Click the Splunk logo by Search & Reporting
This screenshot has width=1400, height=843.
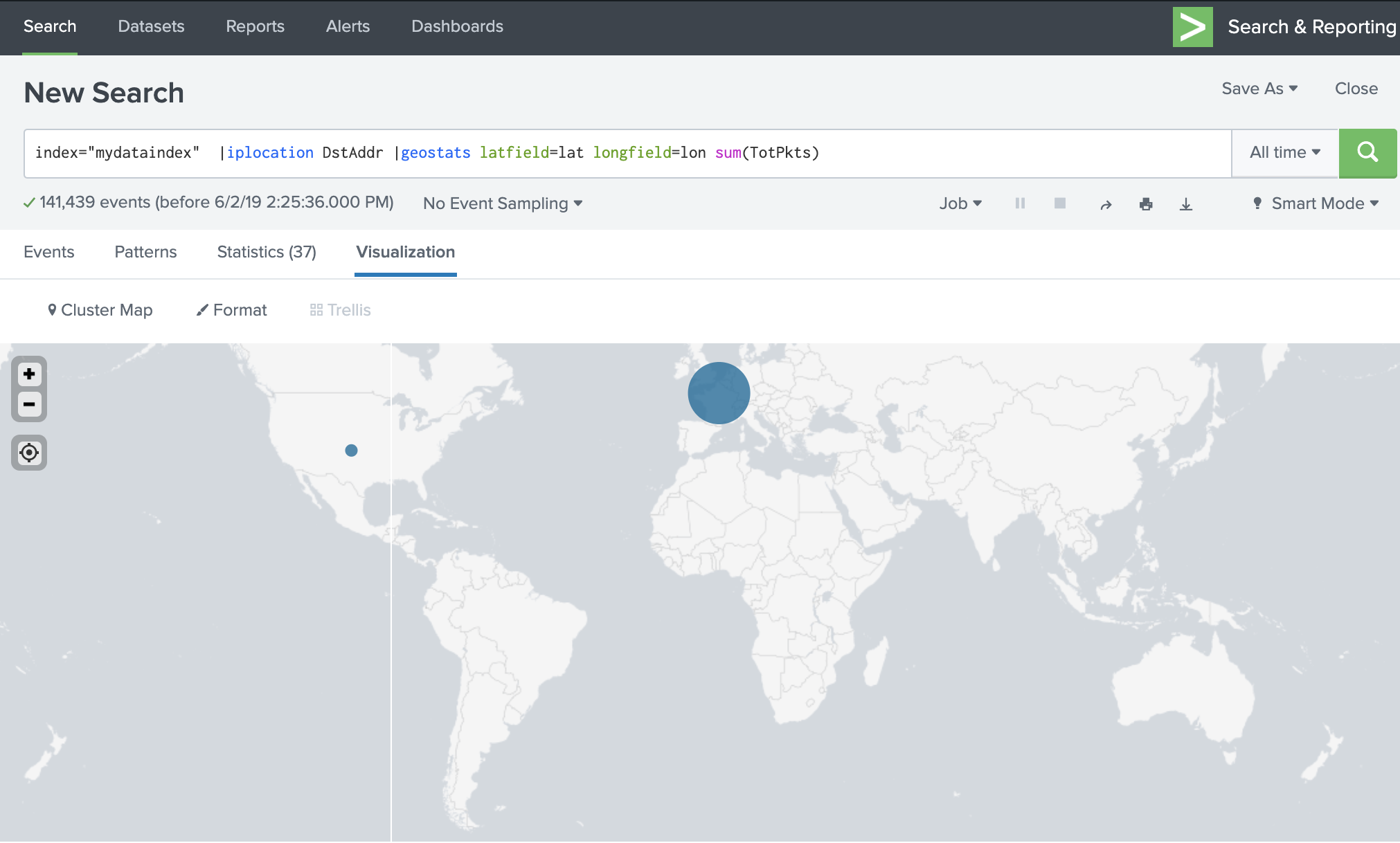[x=1192, y=27]
